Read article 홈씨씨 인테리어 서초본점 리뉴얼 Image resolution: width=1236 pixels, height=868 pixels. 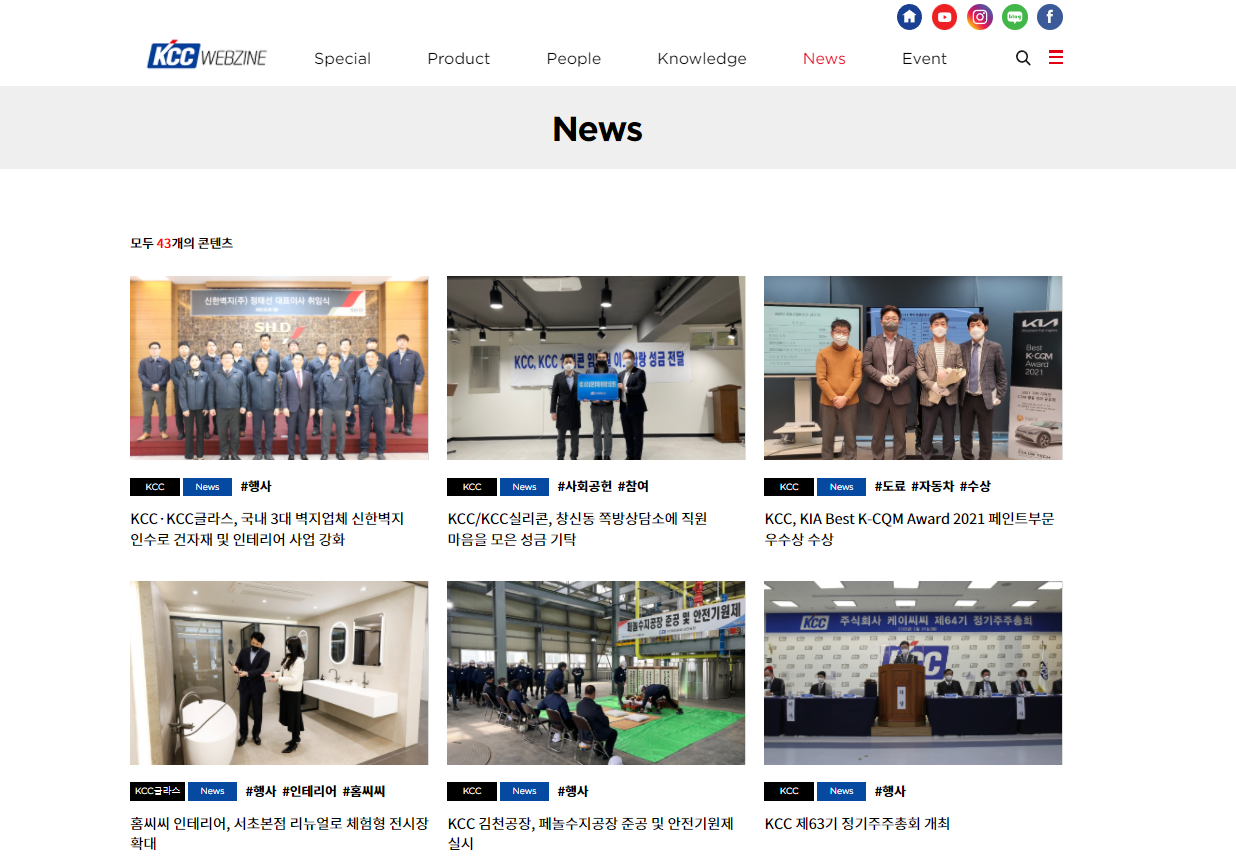coord(279,833)
